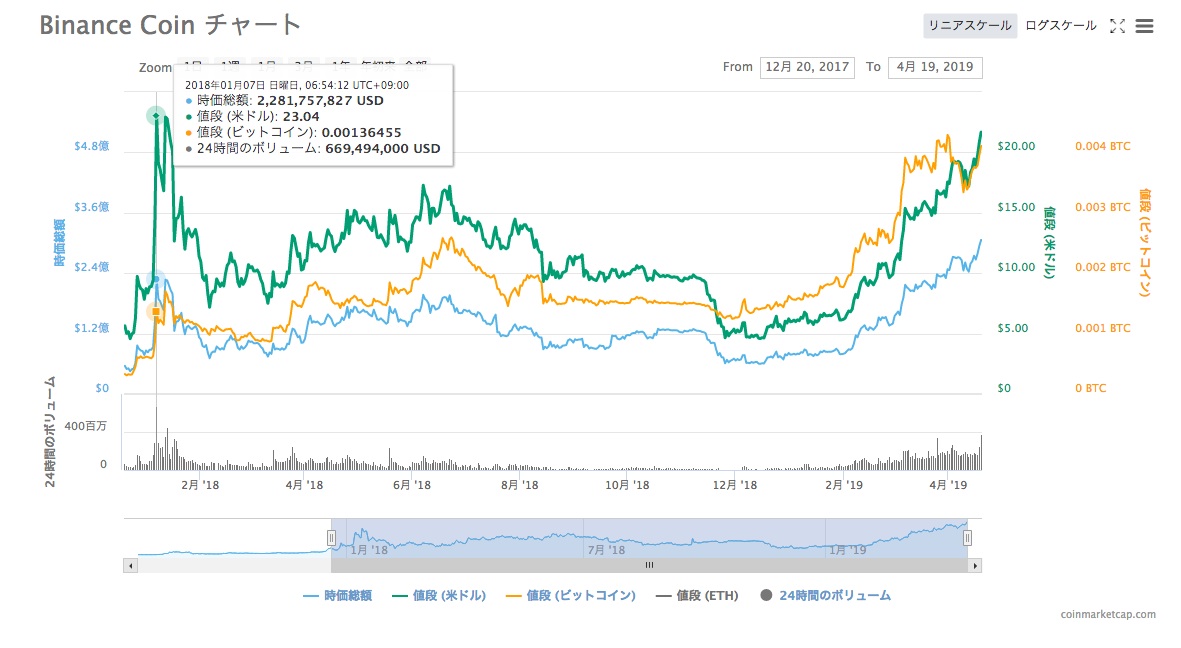Click the navigator left range handle
1181x648 pixels.
pos(331,538)
